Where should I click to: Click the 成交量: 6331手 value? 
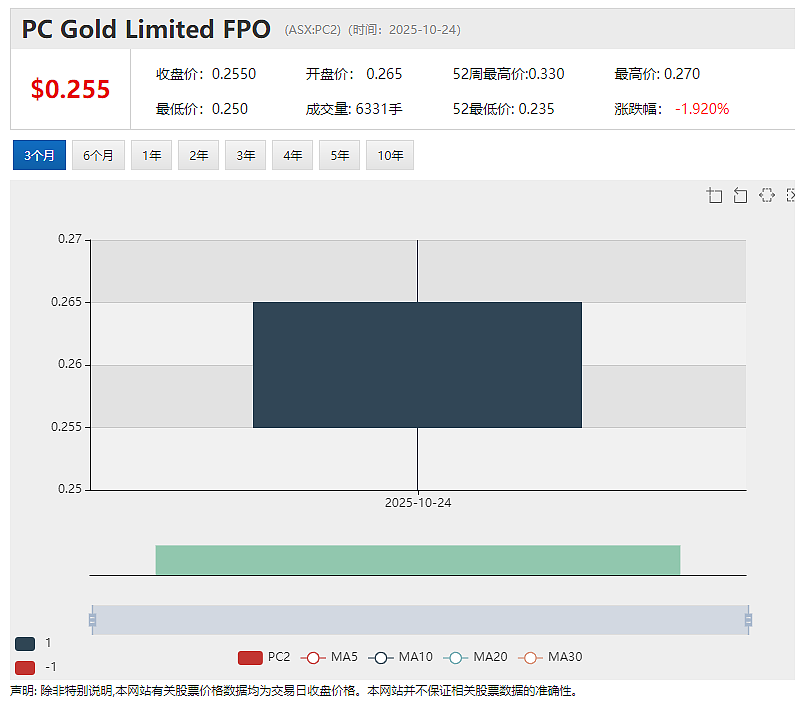[x=354, y=109]
